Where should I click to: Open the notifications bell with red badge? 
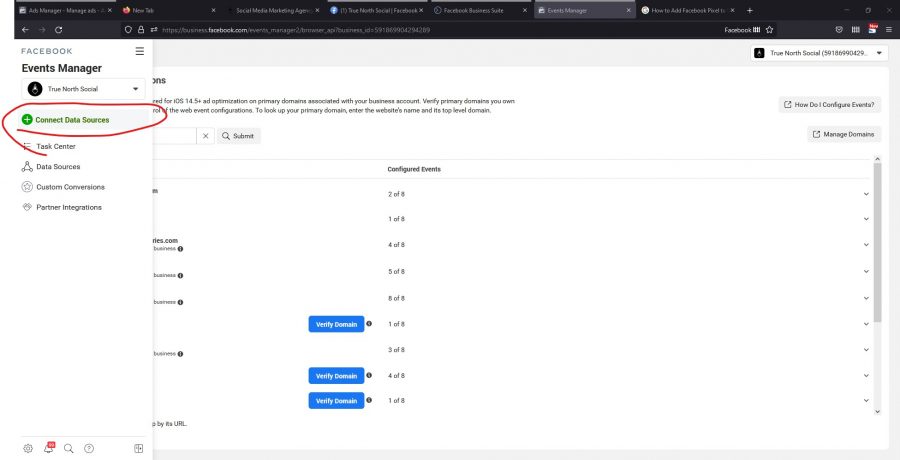click(48, 448)
